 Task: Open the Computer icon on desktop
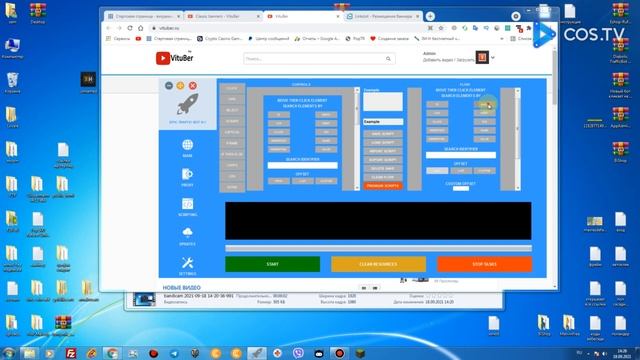click(12, 48)
